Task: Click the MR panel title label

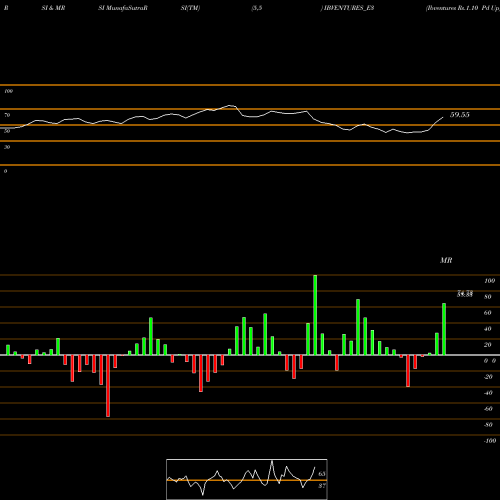Action: click(x=446, y=260)
